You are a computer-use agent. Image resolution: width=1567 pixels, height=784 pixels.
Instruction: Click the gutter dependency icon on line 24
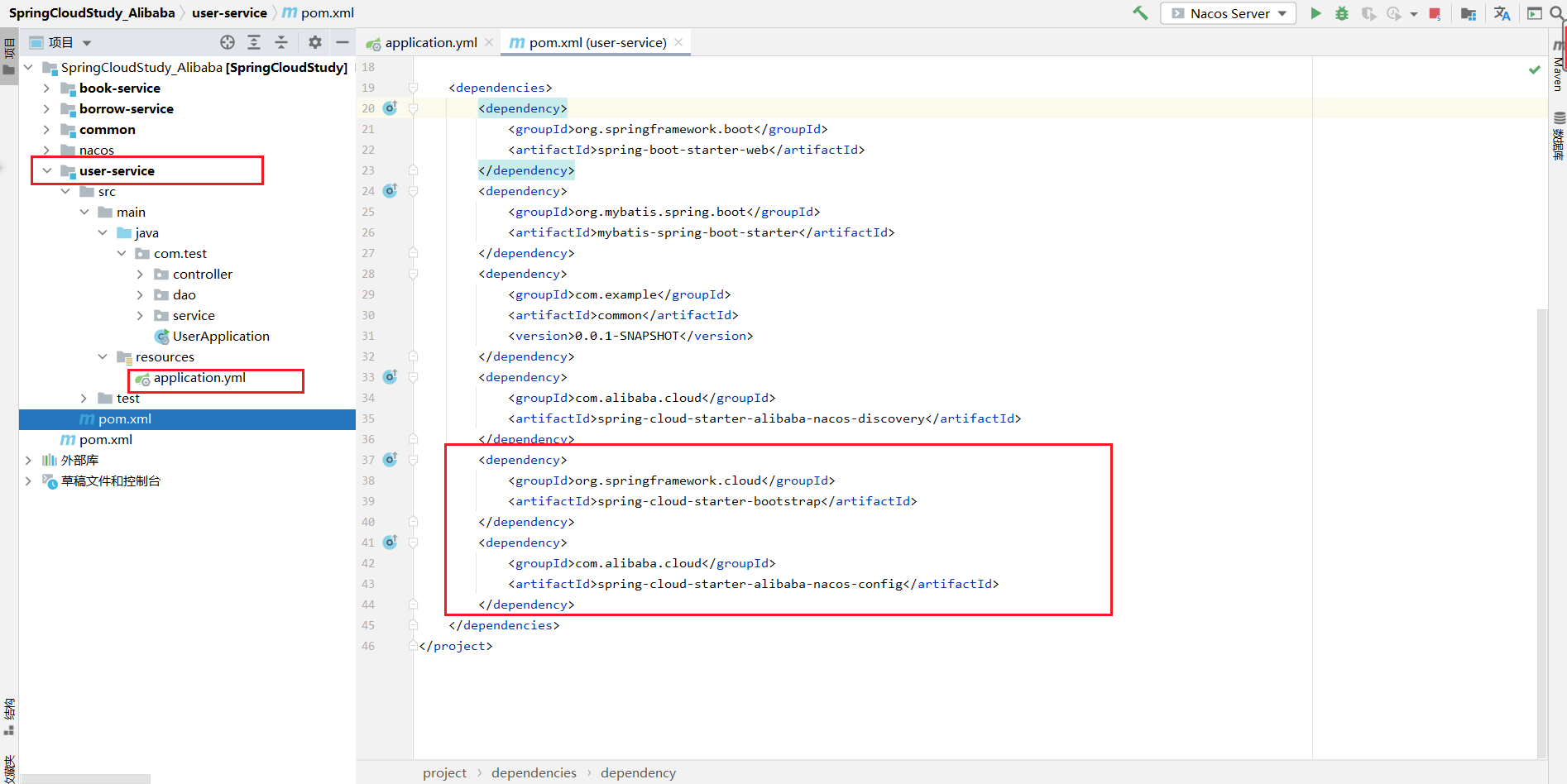pyautogui.click(x=391, y=190)
